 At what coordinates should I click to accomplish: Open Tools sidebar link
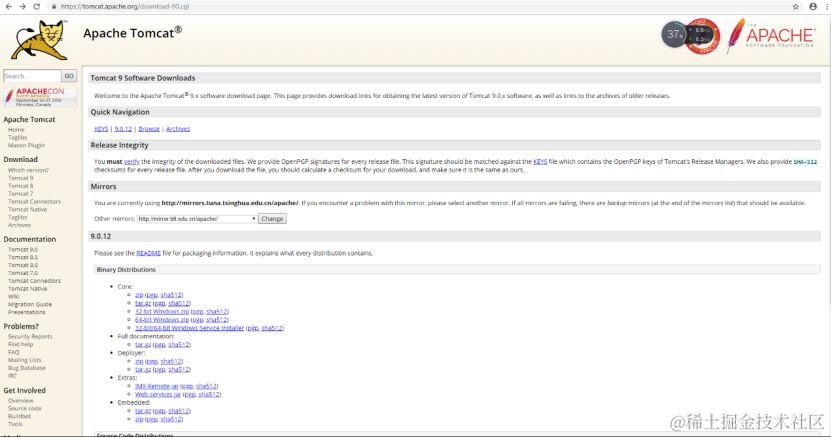[x=15, y=424]
